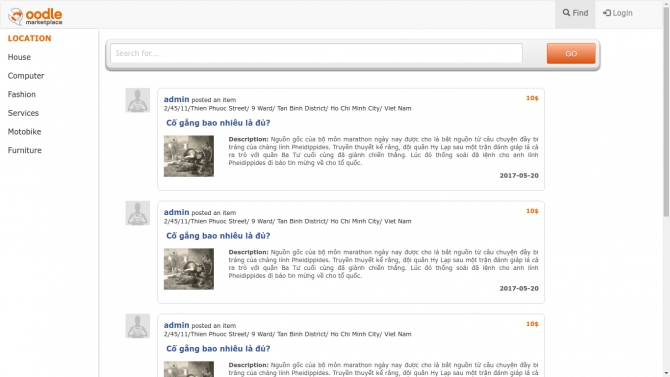Screen dimensions: 670x377
Task: Open admin avatar of first post
Action: (x=138, y=100)
